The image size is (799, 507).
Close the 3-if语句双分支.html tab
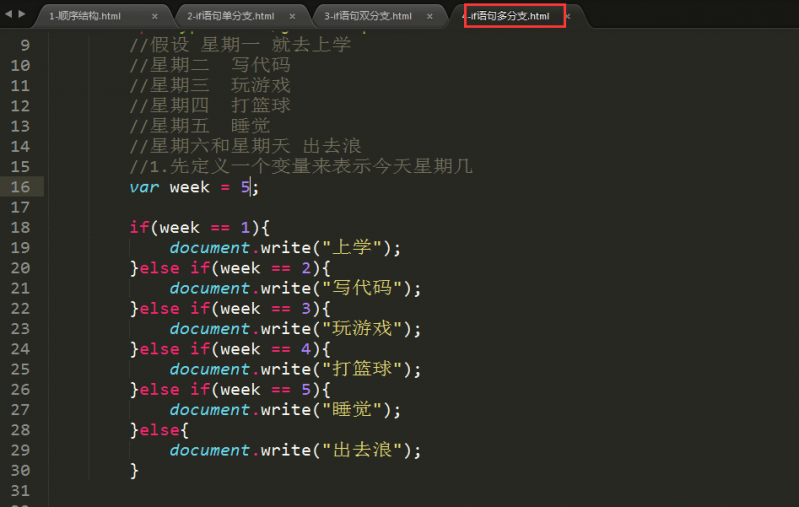[x=429, y=17]
